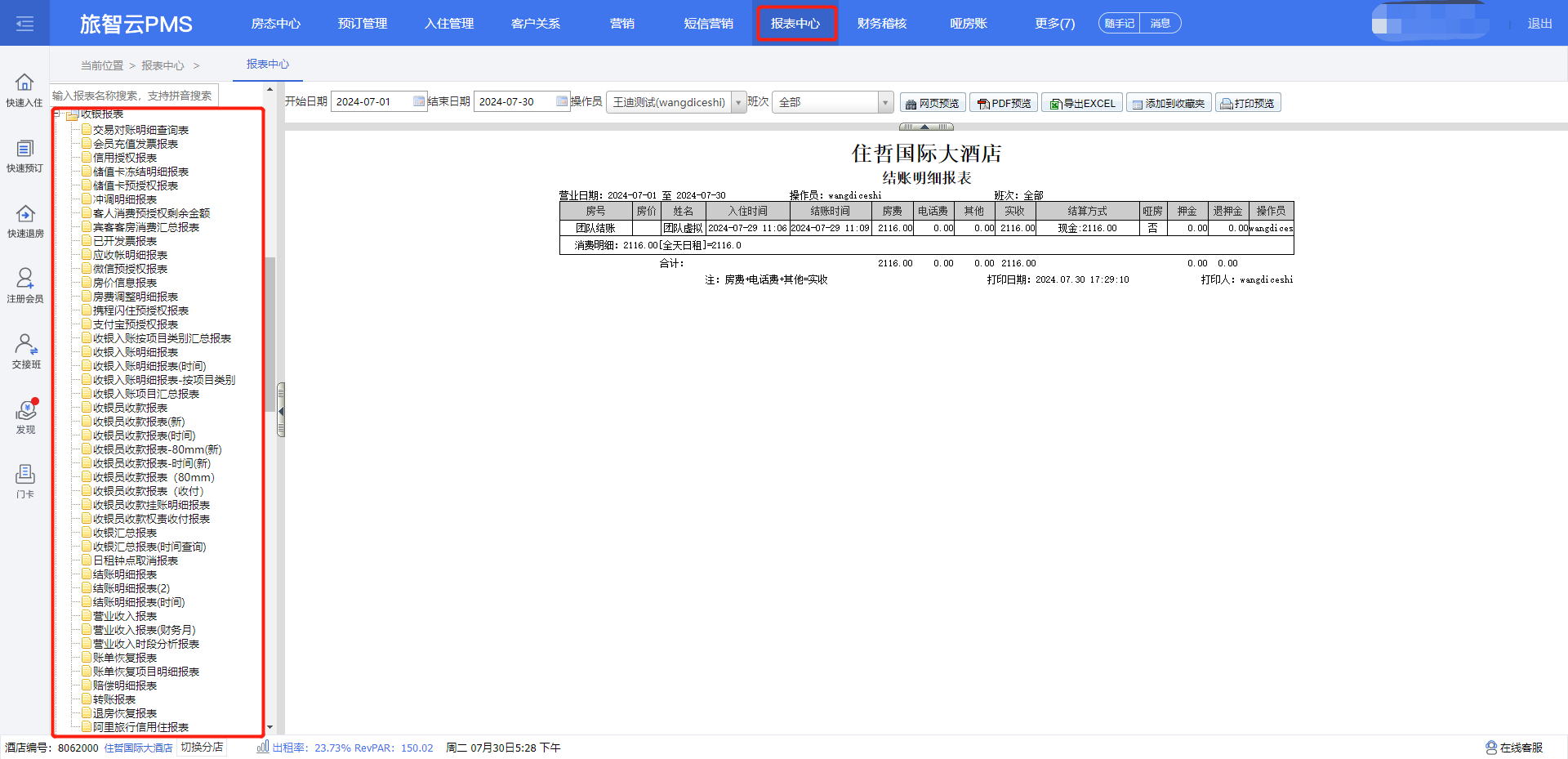The height and width of the screenshot is (759, 1568).
Task: Open 门卡 sidebar icon
Action: [x=25, y=474]
